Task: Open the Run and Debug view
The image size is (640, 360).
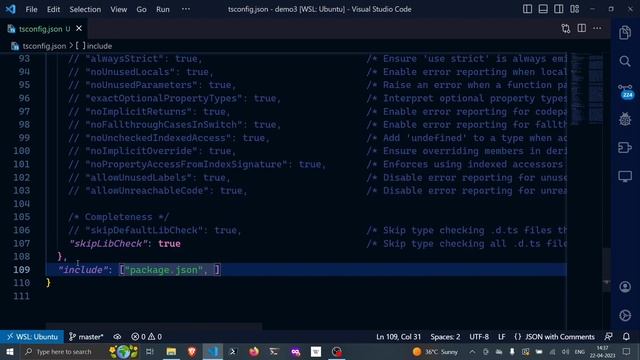Action: 625,119
